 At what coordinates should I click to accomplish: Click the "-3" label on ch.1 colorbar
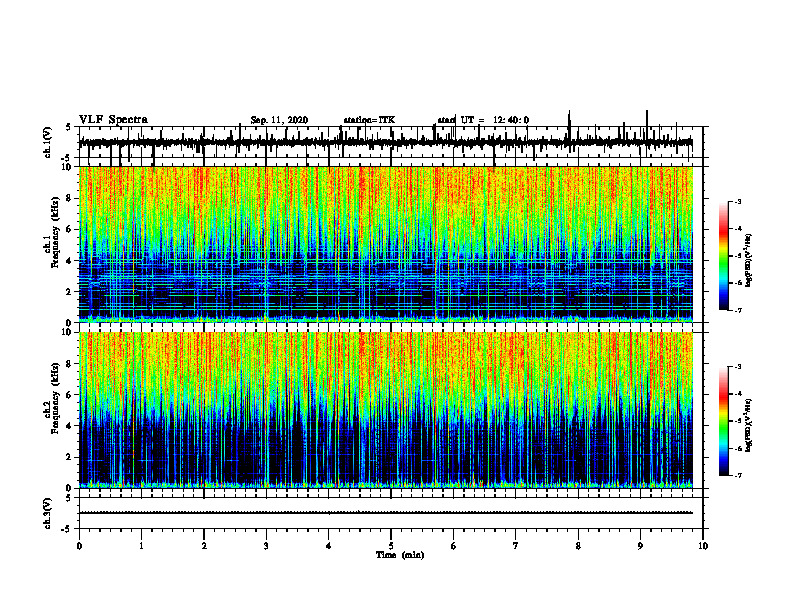[x=737, y=201]
